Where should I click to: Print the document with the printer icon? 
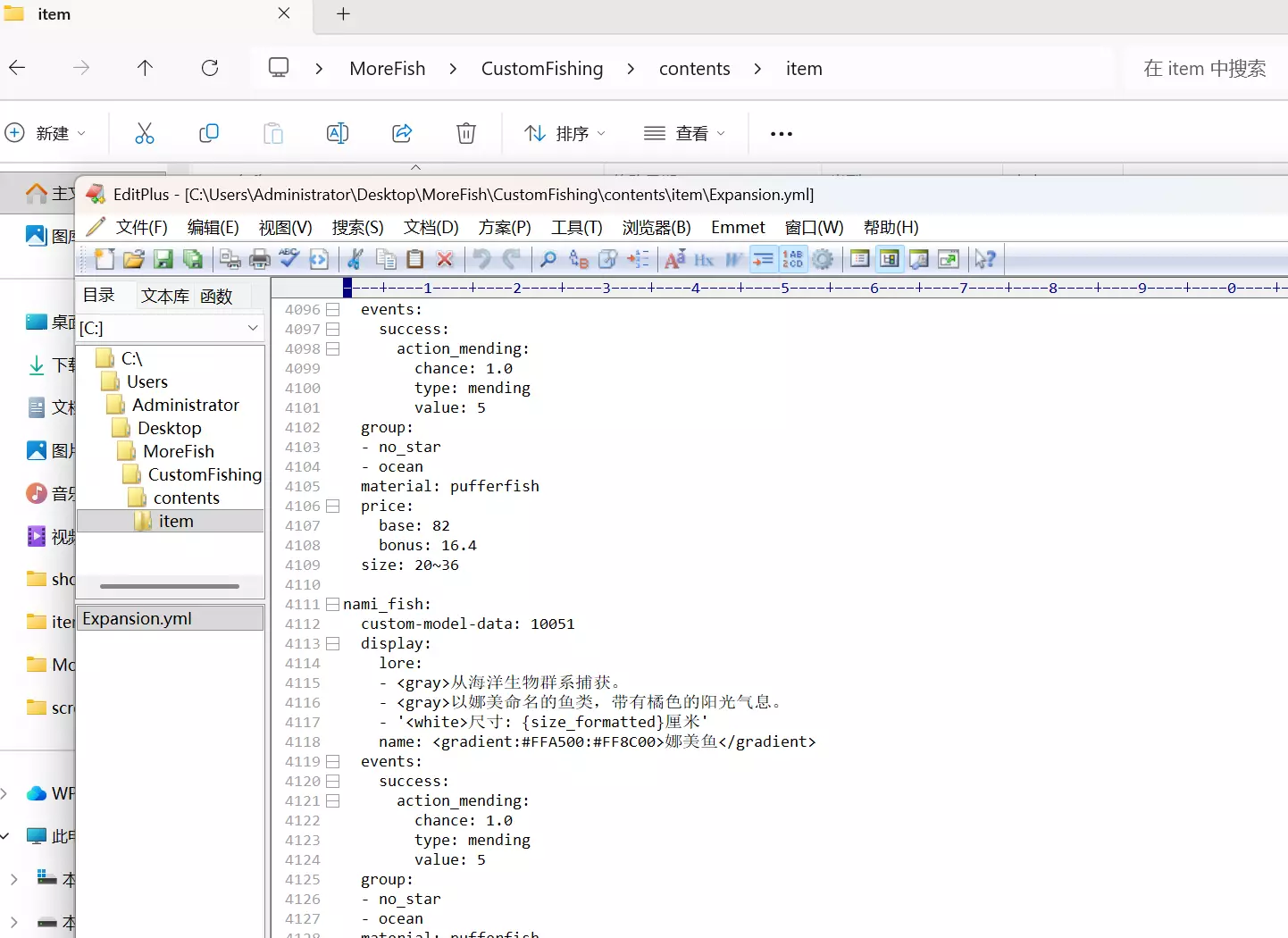[x=260, y=259]
